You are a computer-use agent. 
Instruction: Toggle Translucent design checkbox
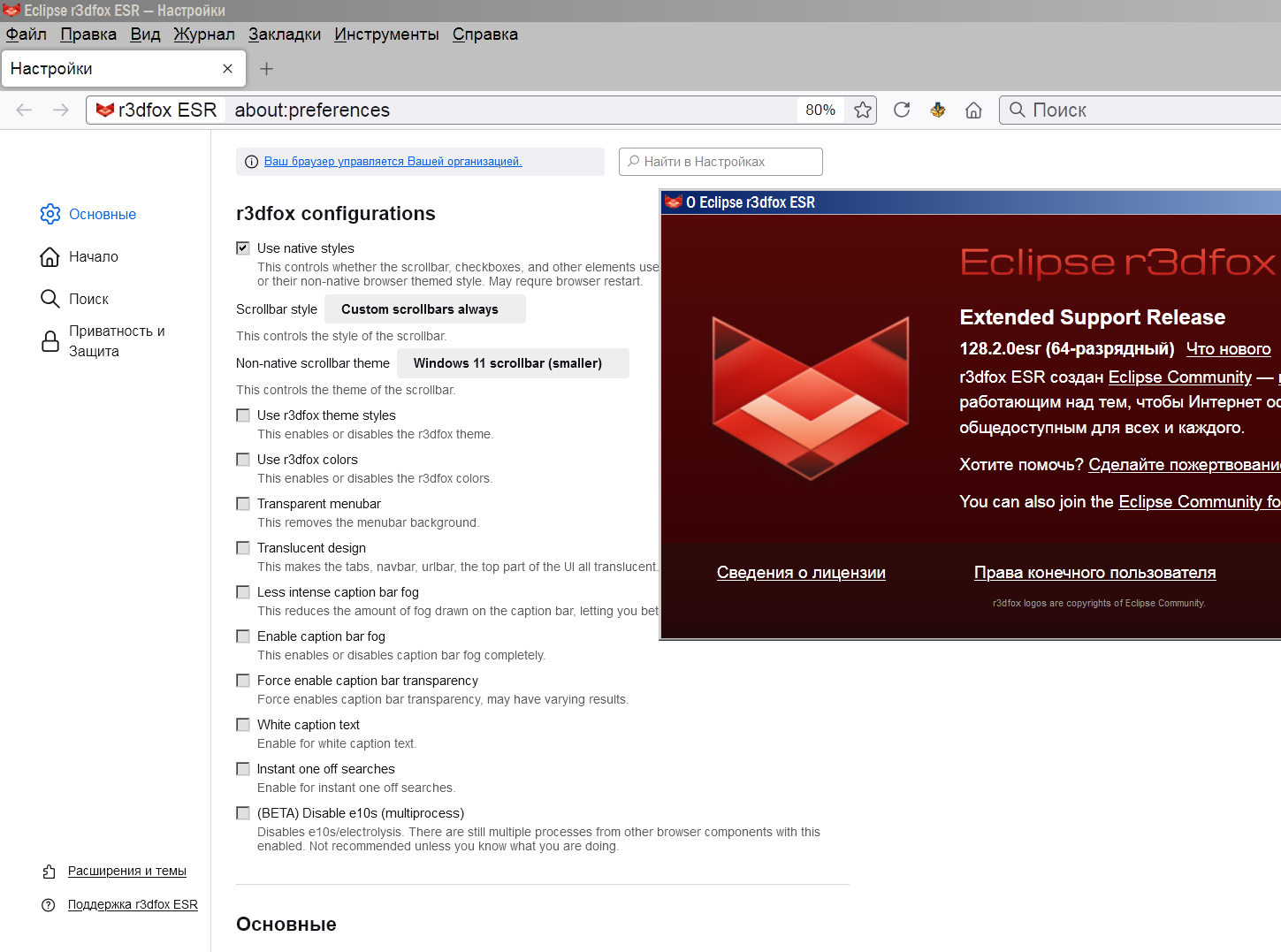[243, 548]
